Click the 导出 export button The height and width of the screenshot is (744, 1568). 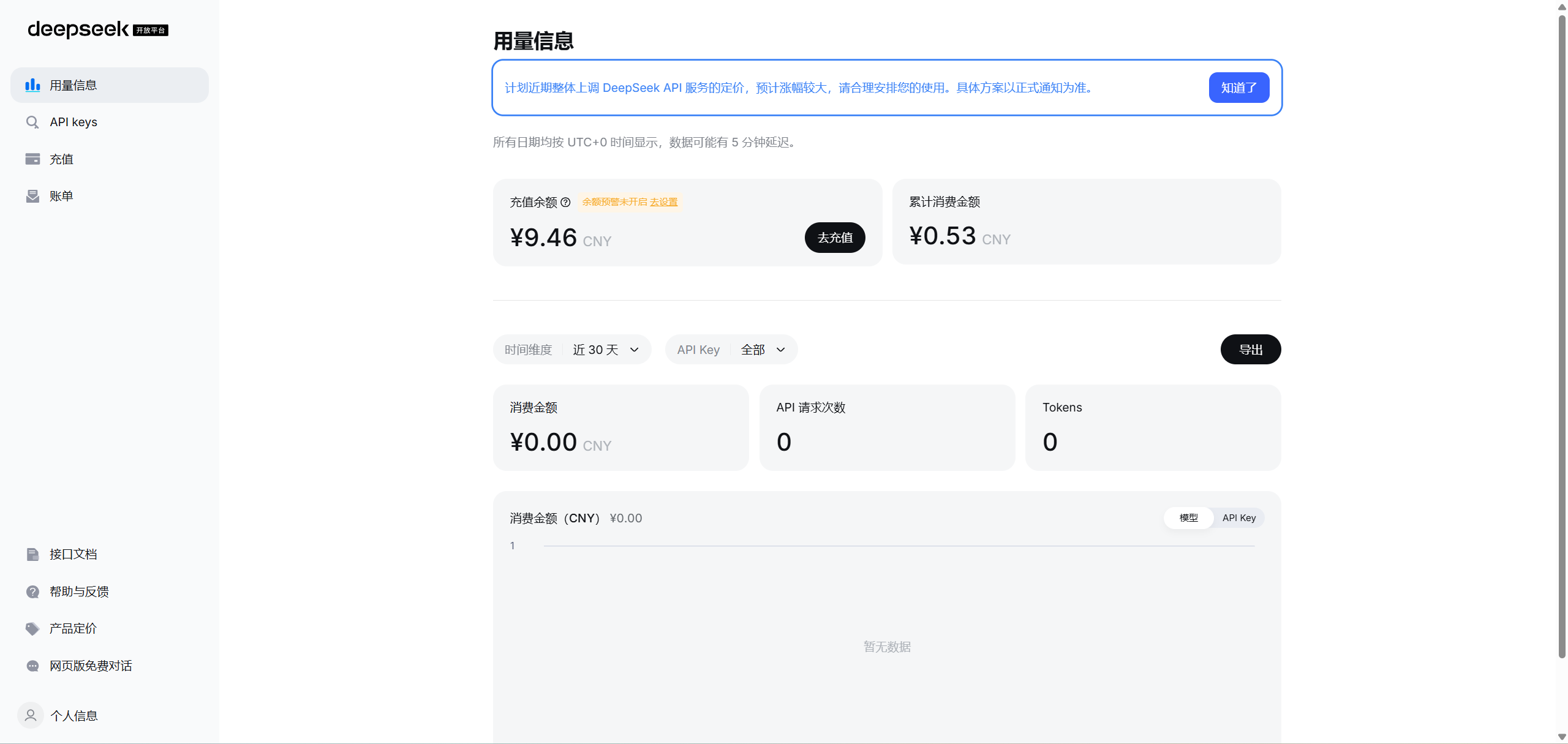pyautogui.click(x=1251, y=350)
